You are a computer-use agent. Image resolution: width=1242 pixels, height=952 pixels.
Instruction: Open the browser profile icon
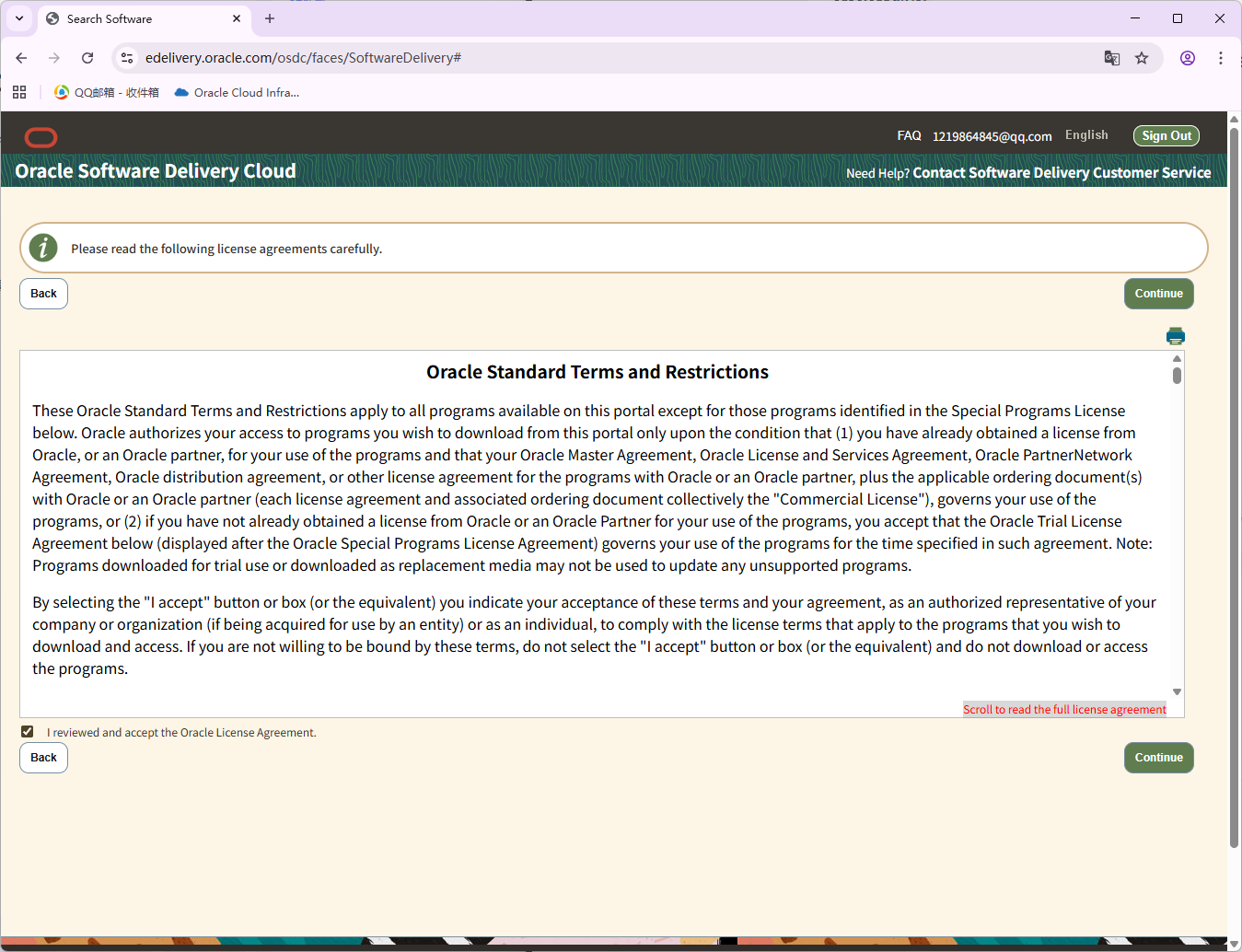1188,58
